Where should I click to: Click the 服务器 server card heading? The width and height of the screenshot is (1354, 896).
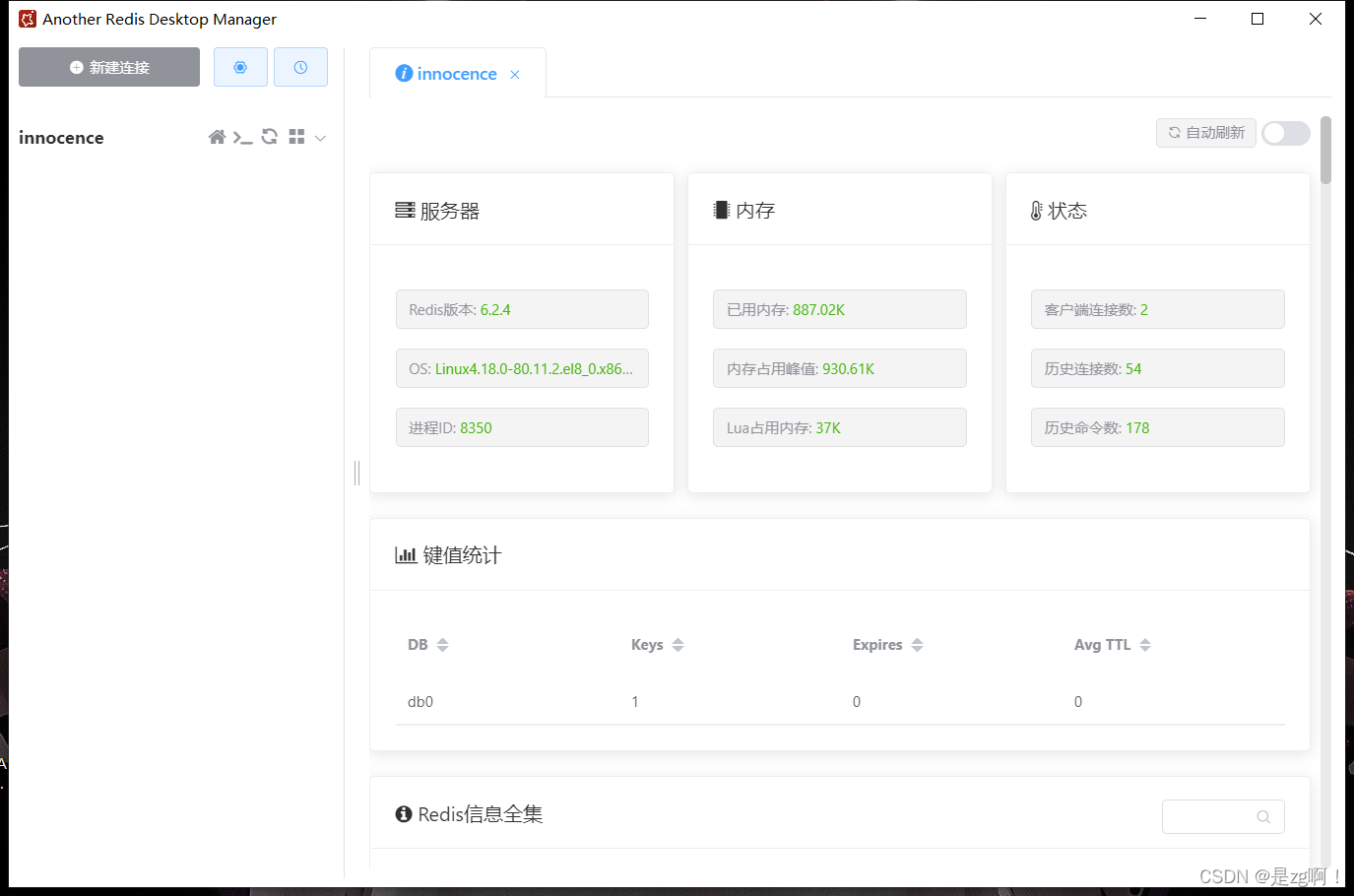(x=437, y=211)
